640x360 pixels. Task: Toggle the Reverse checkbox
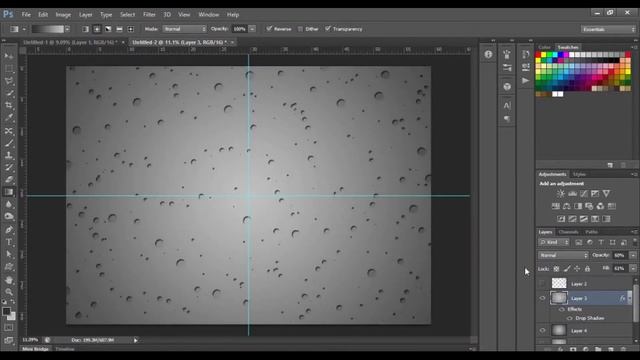[269, 29]
